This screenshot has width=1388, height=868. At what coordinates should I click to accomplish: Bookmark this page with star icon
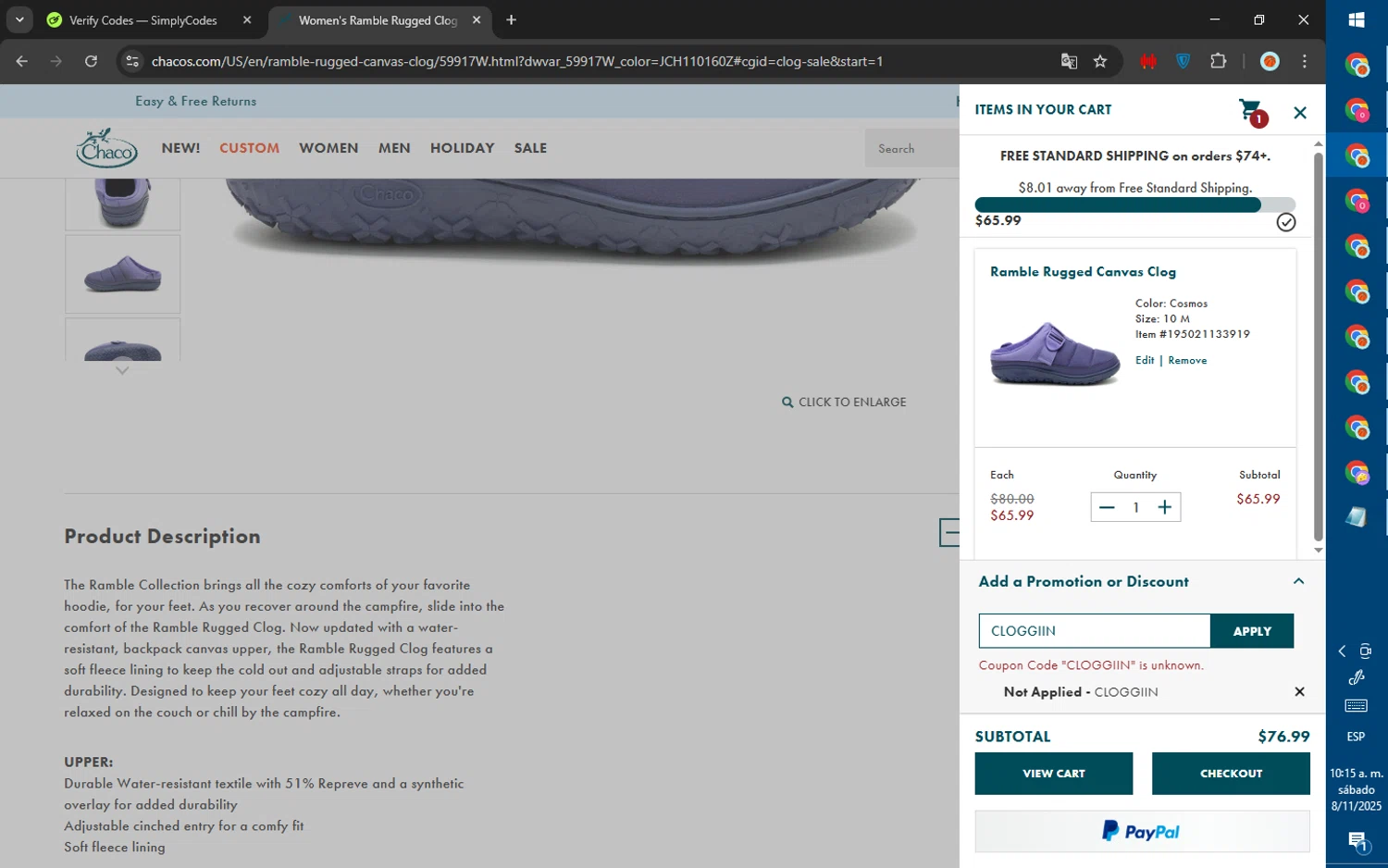pyautogui.click(x=1100, y=61)
